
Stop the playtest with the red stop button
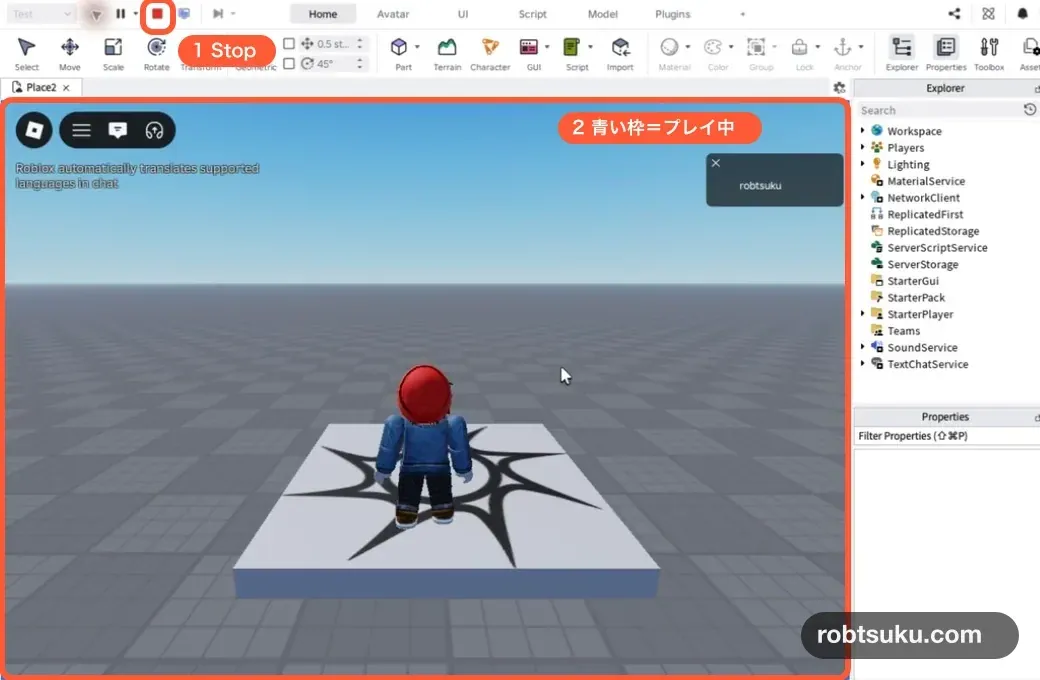[x=157, y=14]
